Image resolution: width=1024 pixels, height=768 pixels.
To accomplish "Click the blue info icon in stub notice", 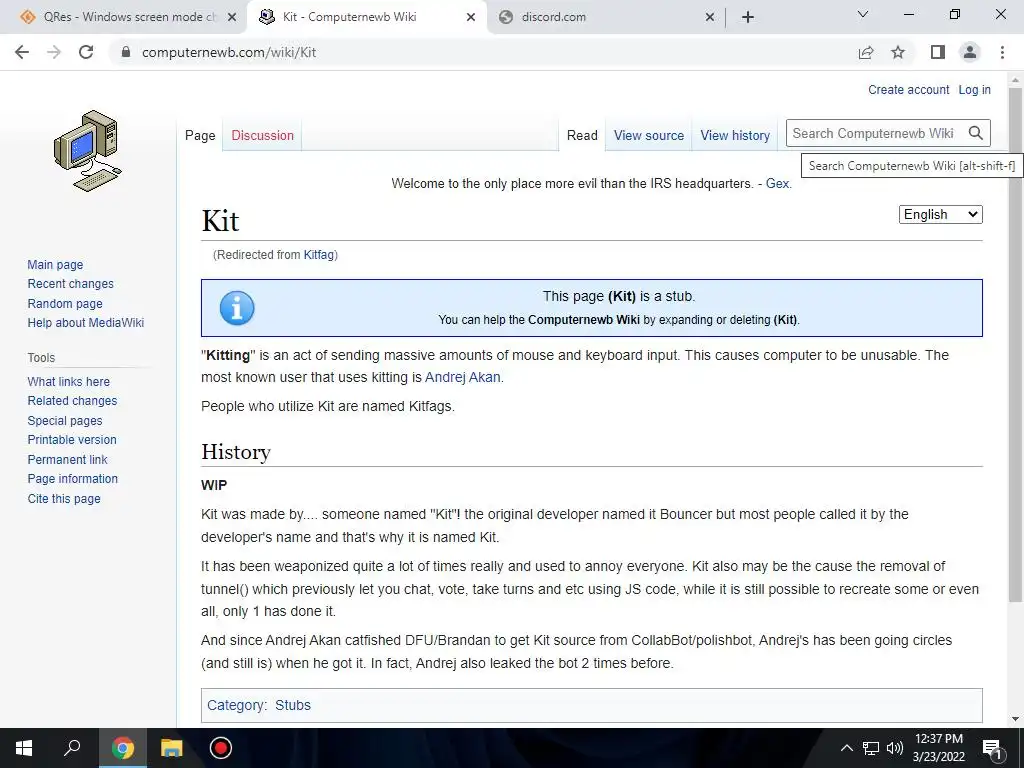I will pyautogui.click(x=236, y=308).
